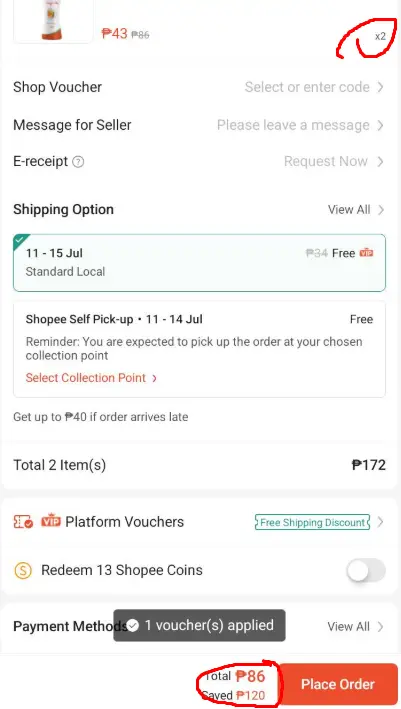The width and height of the screenshot is (401, 709).
Task: Tap the Platform Vouchers ticket icon
Action: click(23, 522)
